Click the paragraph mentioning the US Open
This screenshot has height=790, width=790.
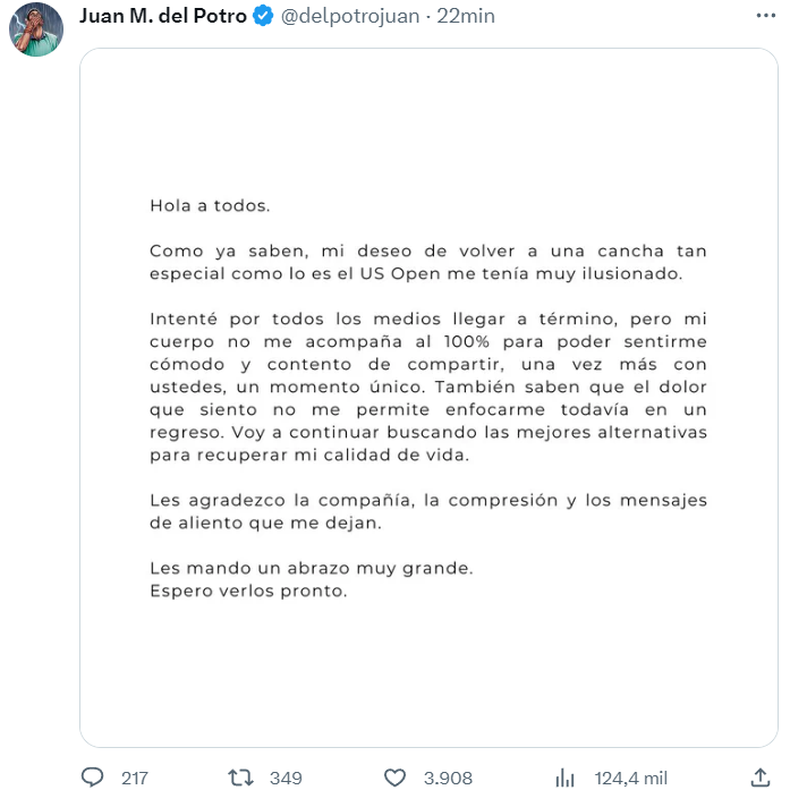click(427, 261)
